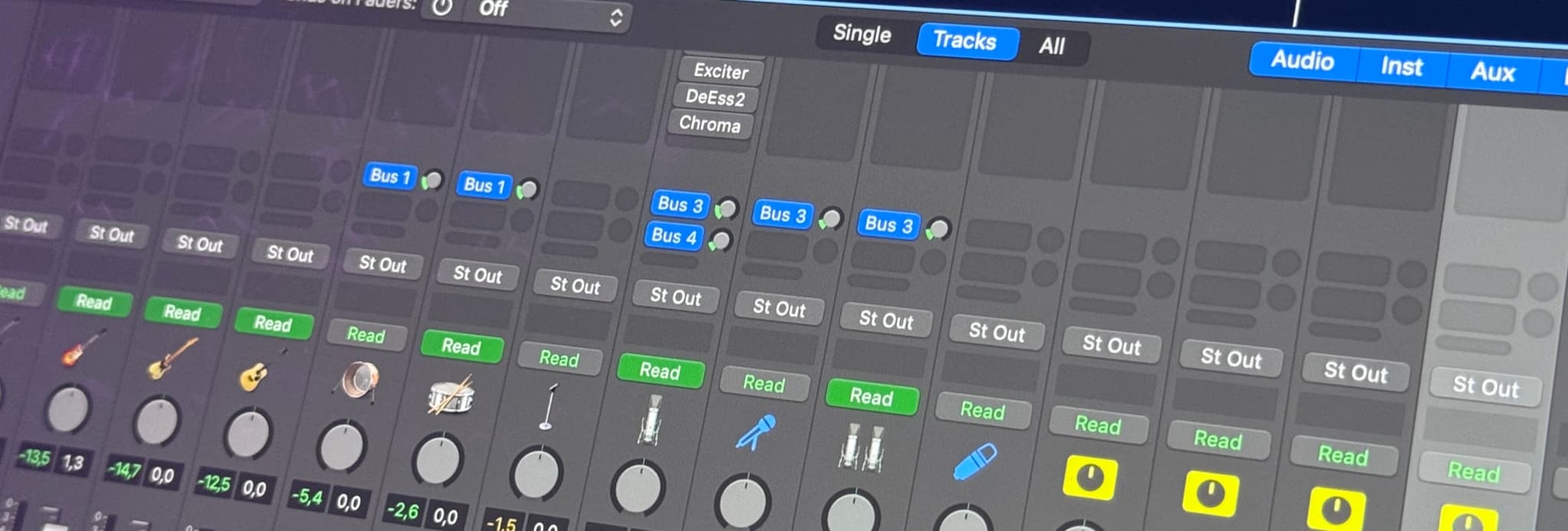
Task: Click the blue handheld microphone on stand icon
Action: (756, 432)
